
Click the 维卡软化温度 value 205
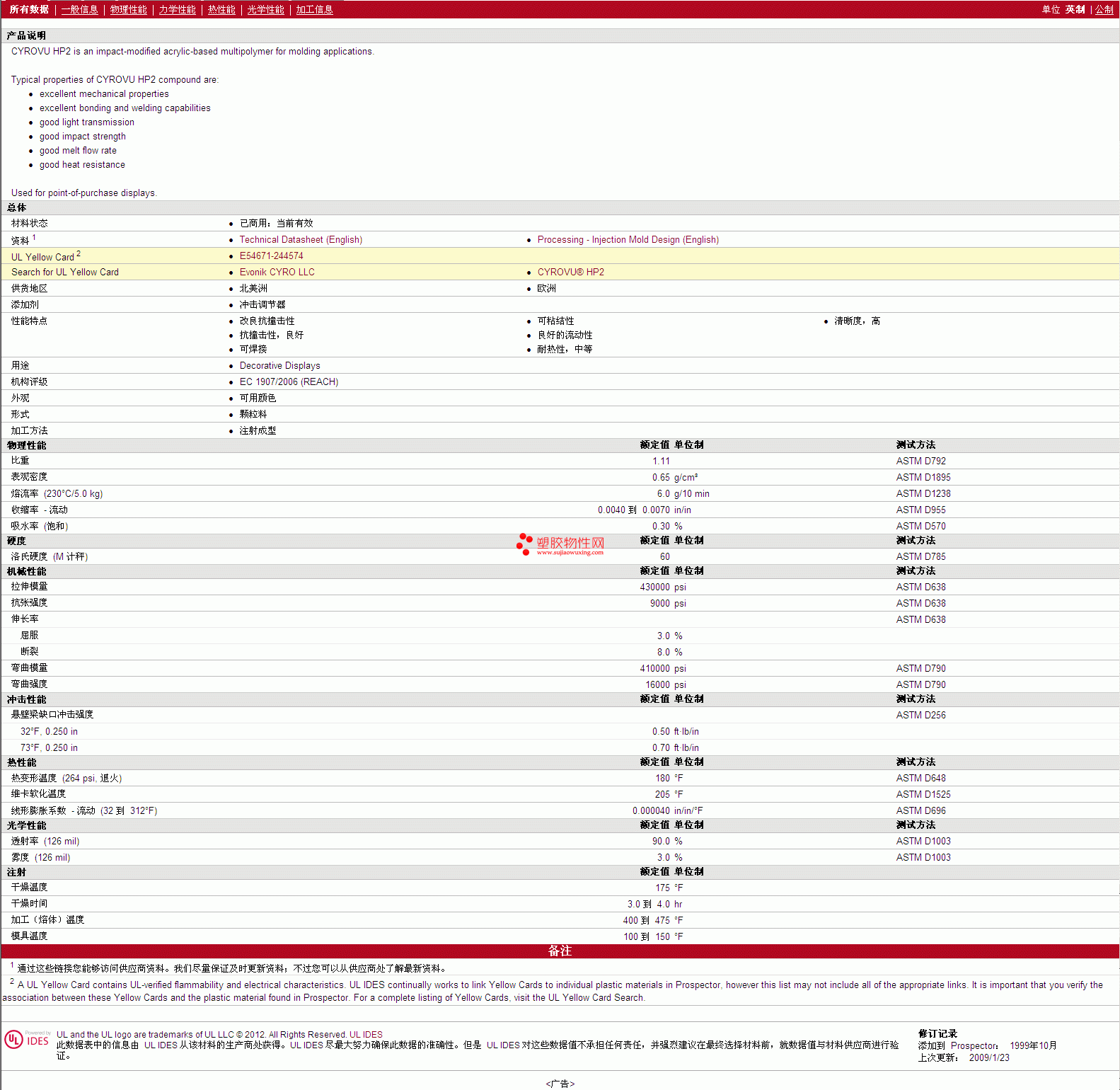662,795
